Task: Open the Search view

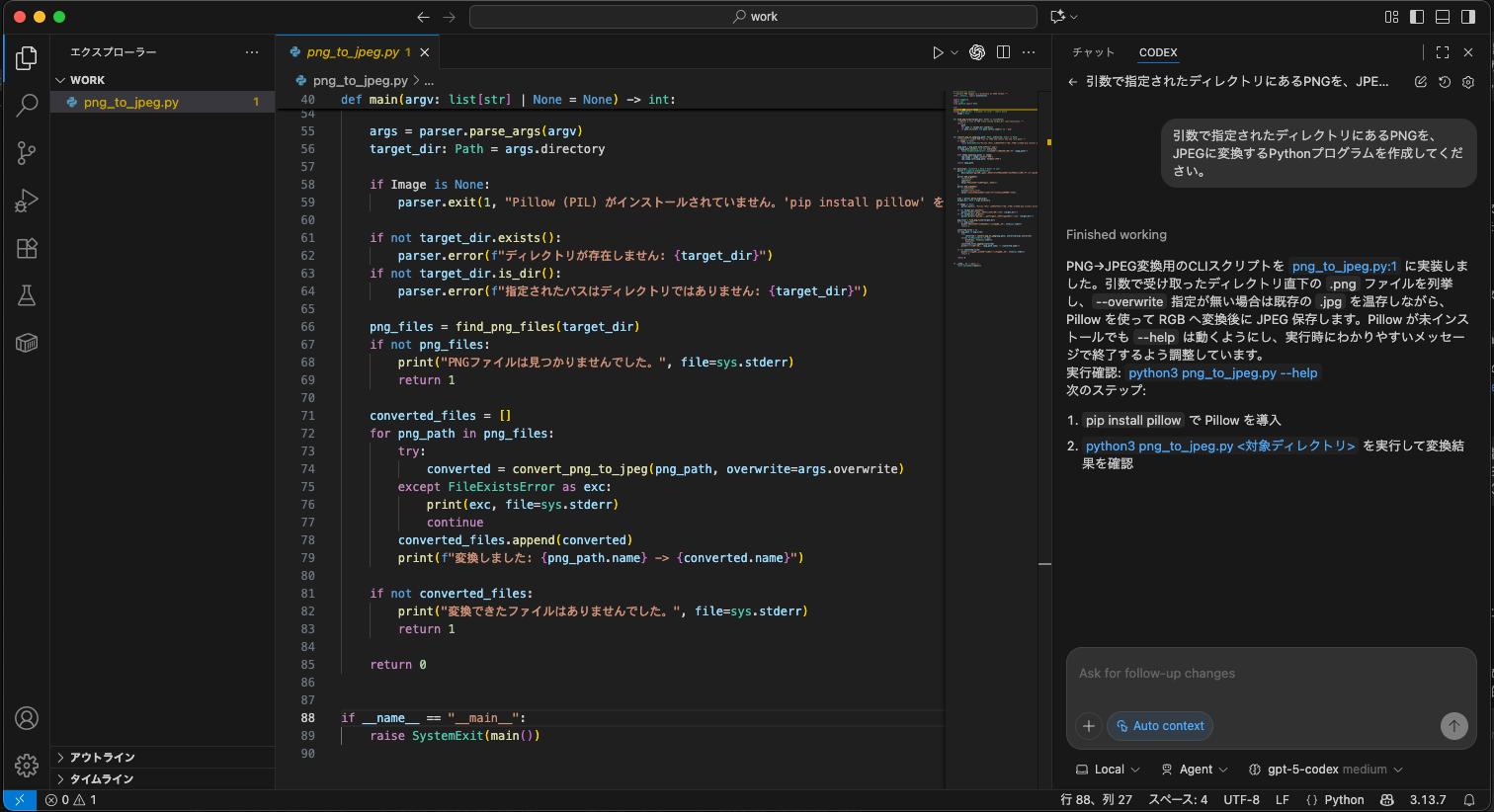Action: (27, 105)
